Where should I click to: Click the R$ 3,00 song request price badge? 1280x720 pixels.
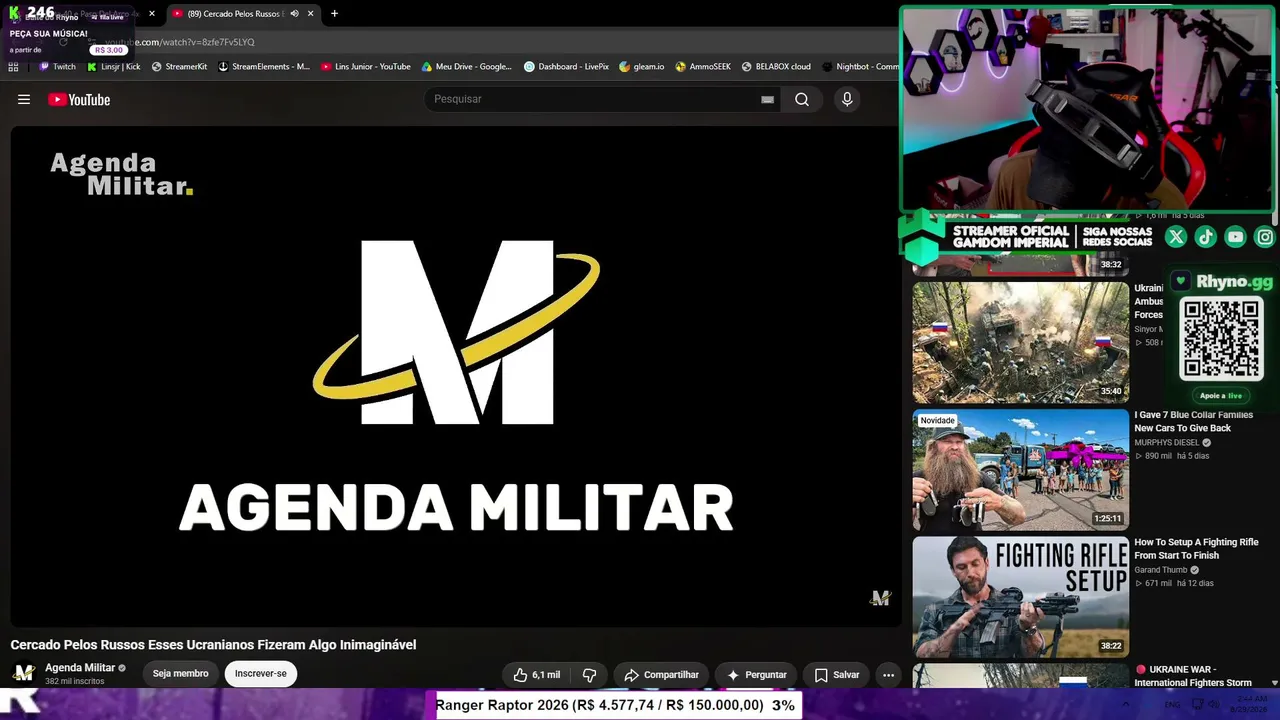[108, 50]
